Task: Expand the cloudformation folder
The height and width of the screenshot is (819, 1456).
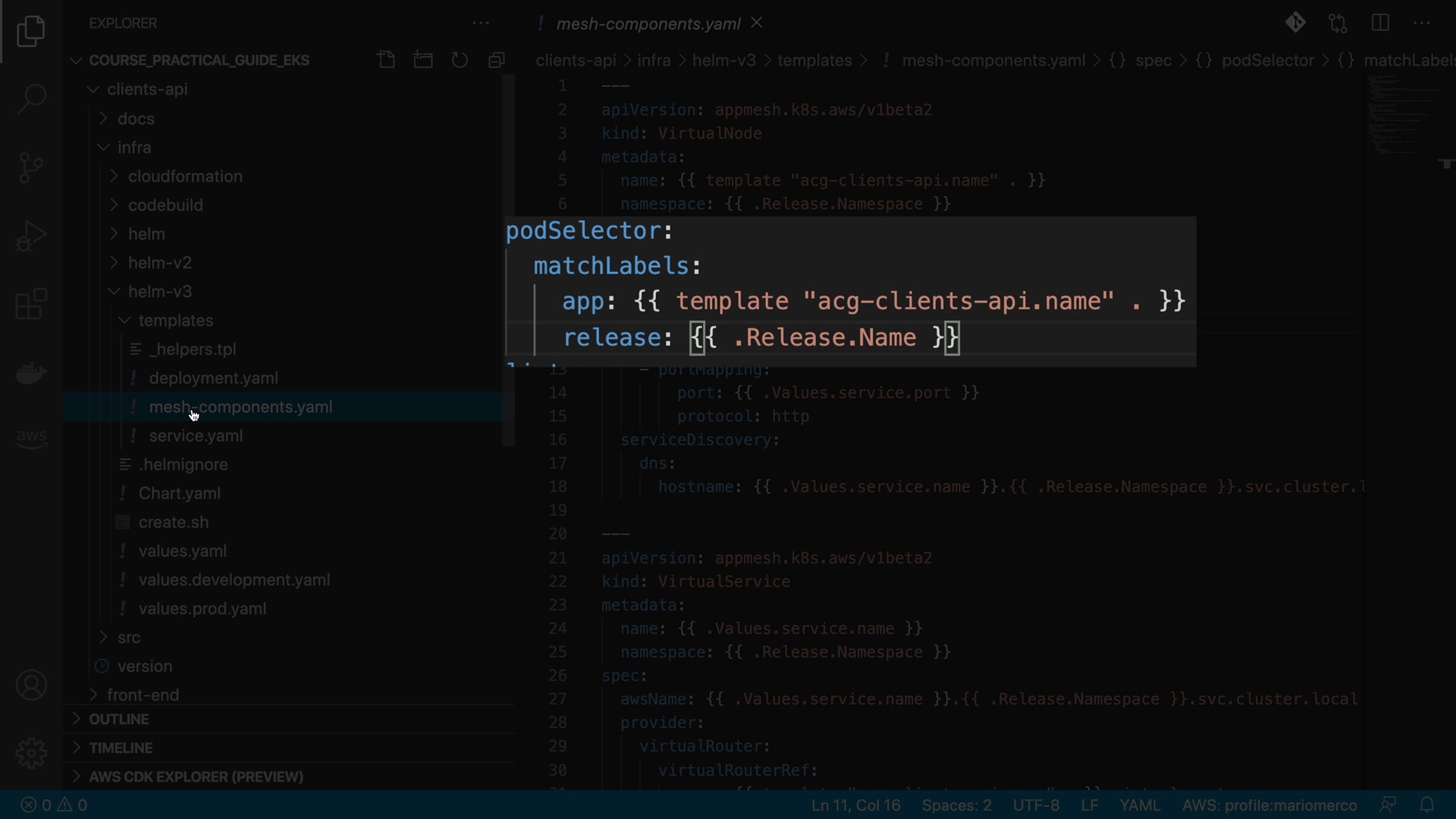Action: pyautogui.click(x=185, y=176)
